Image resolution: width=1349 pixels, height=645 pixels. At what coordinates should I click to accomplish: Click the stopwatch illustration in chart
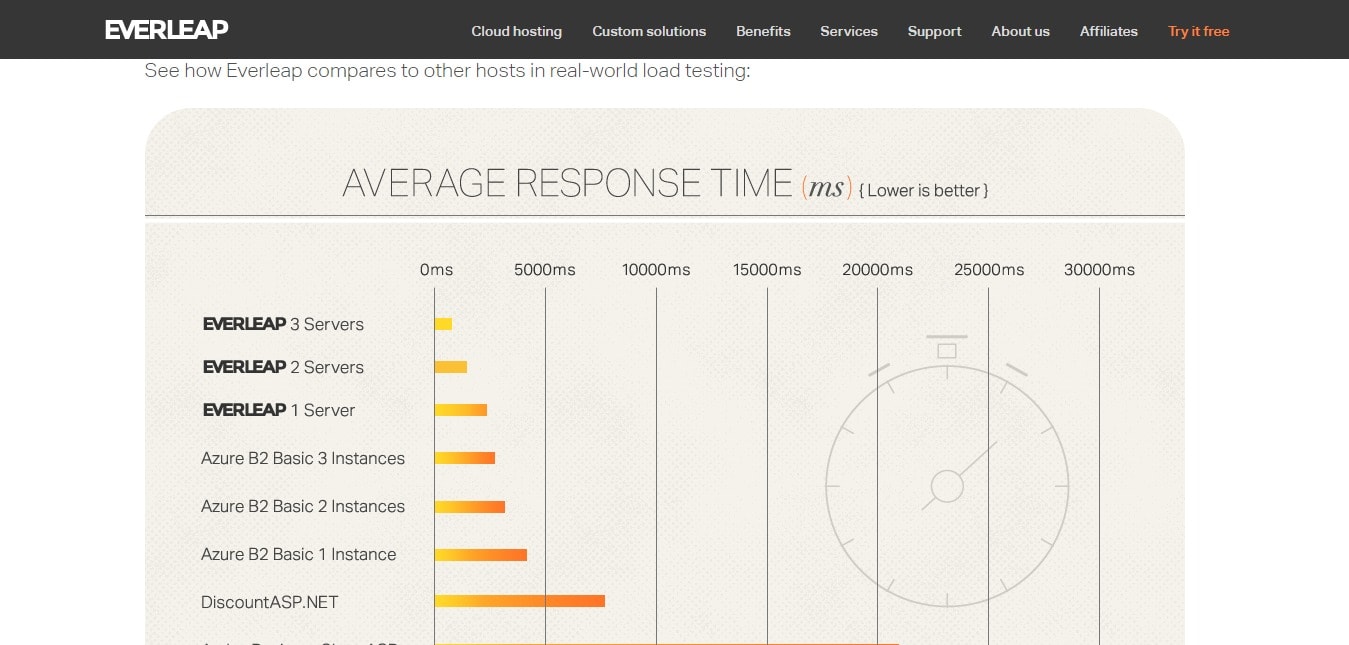coord(947,471)
